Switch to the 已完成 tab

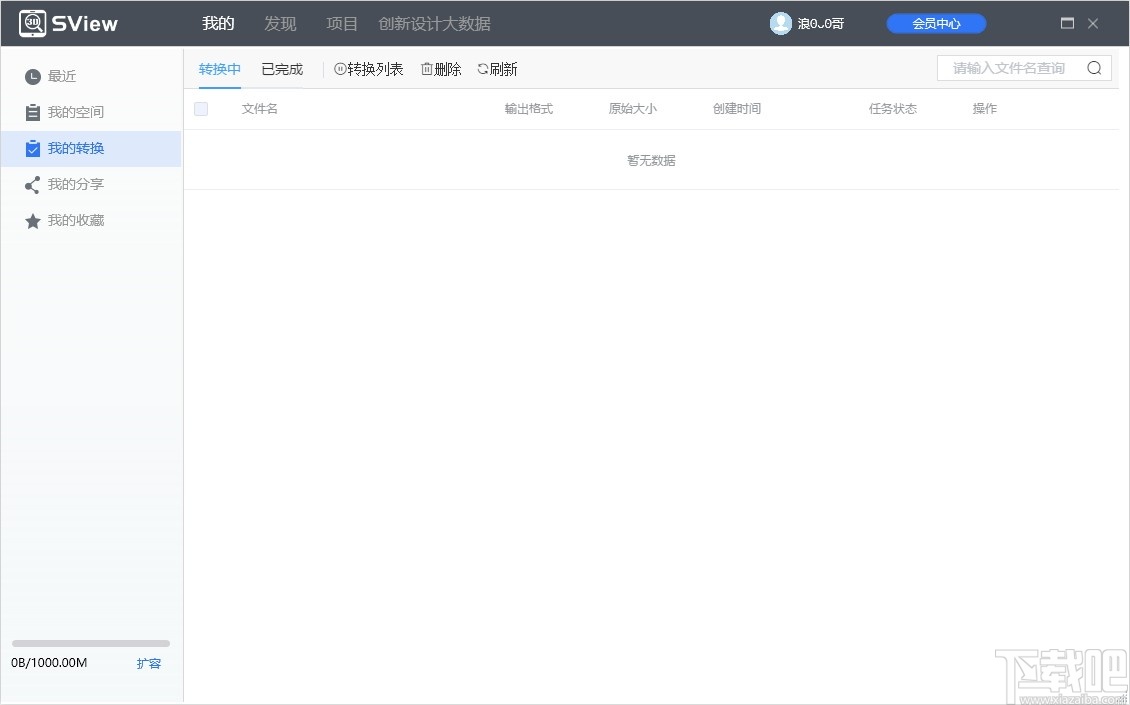point(281,68)
